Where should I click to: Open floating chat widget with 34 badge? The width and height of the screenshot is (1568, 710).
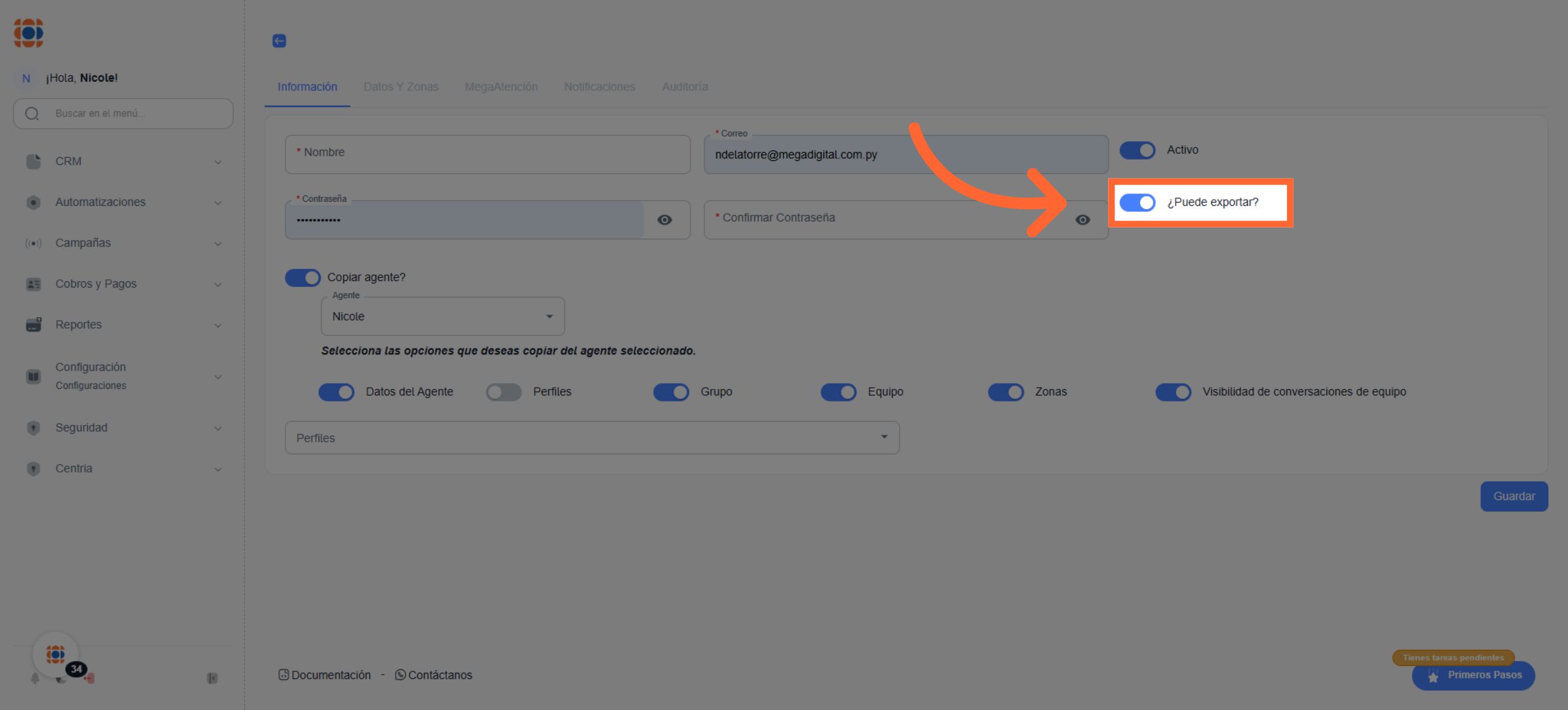coord(56,654)
